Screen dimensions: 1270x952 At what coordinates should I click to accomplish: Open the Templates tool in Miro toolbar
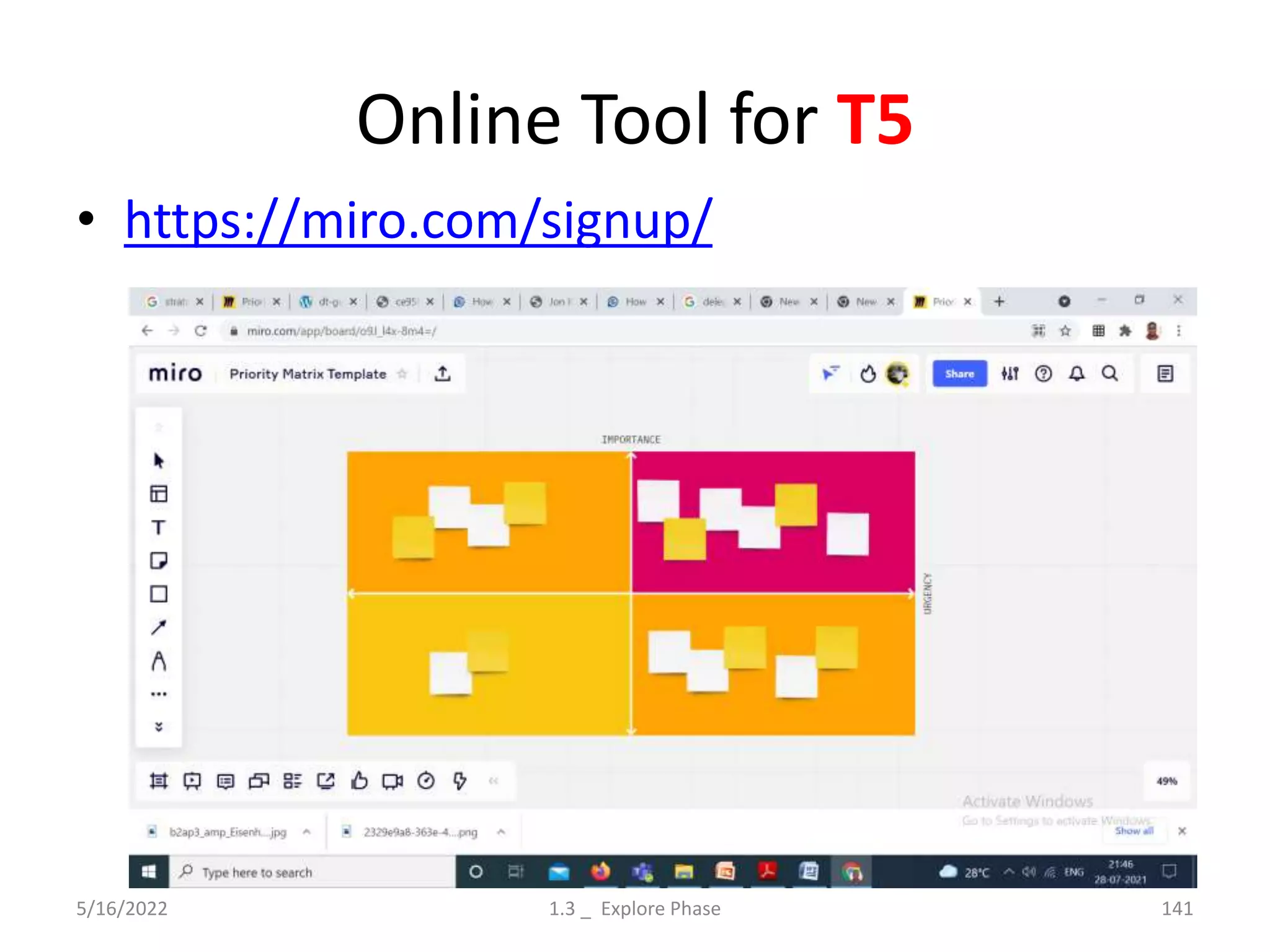[159, 494]
